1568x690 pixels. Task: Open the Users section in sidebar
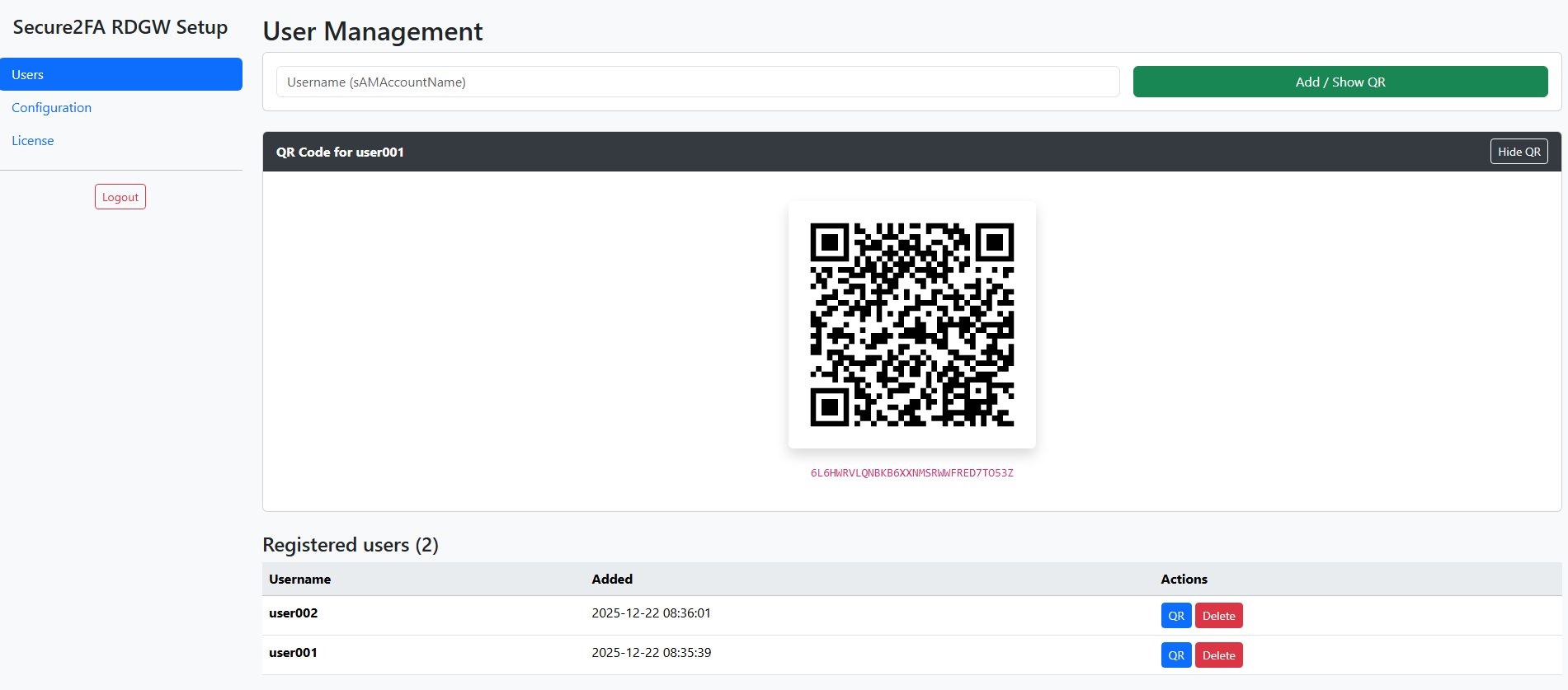[x=120, y=74]
